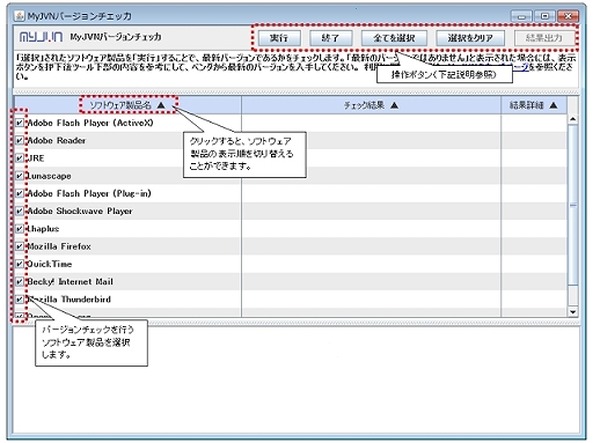The image size is (600, 443).
Task: Toggle the Becky! Internet Mail checkbox
Action: pos(20,282)
